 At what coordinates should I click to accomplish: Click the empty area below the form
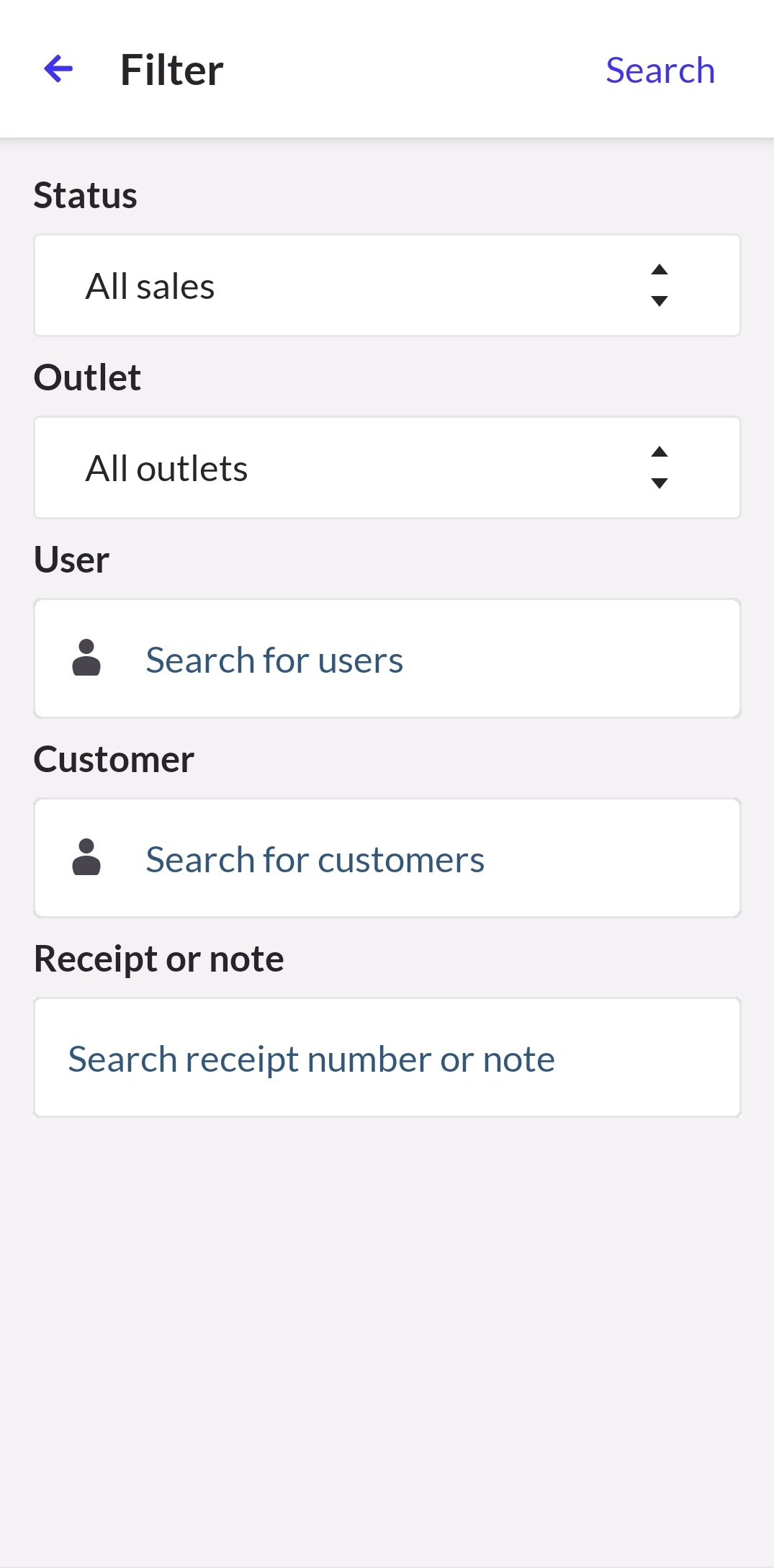[x=387, y=1332]
